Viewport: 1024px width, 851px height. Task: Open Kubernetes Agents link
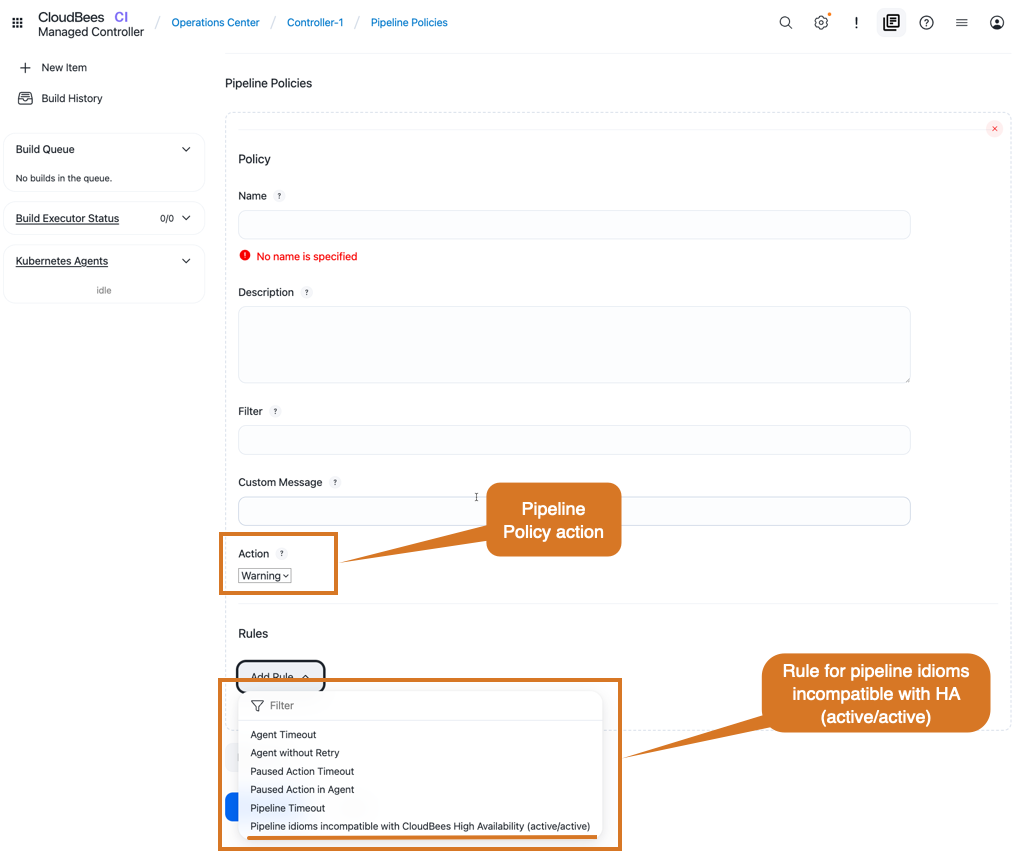click(62, 261)
